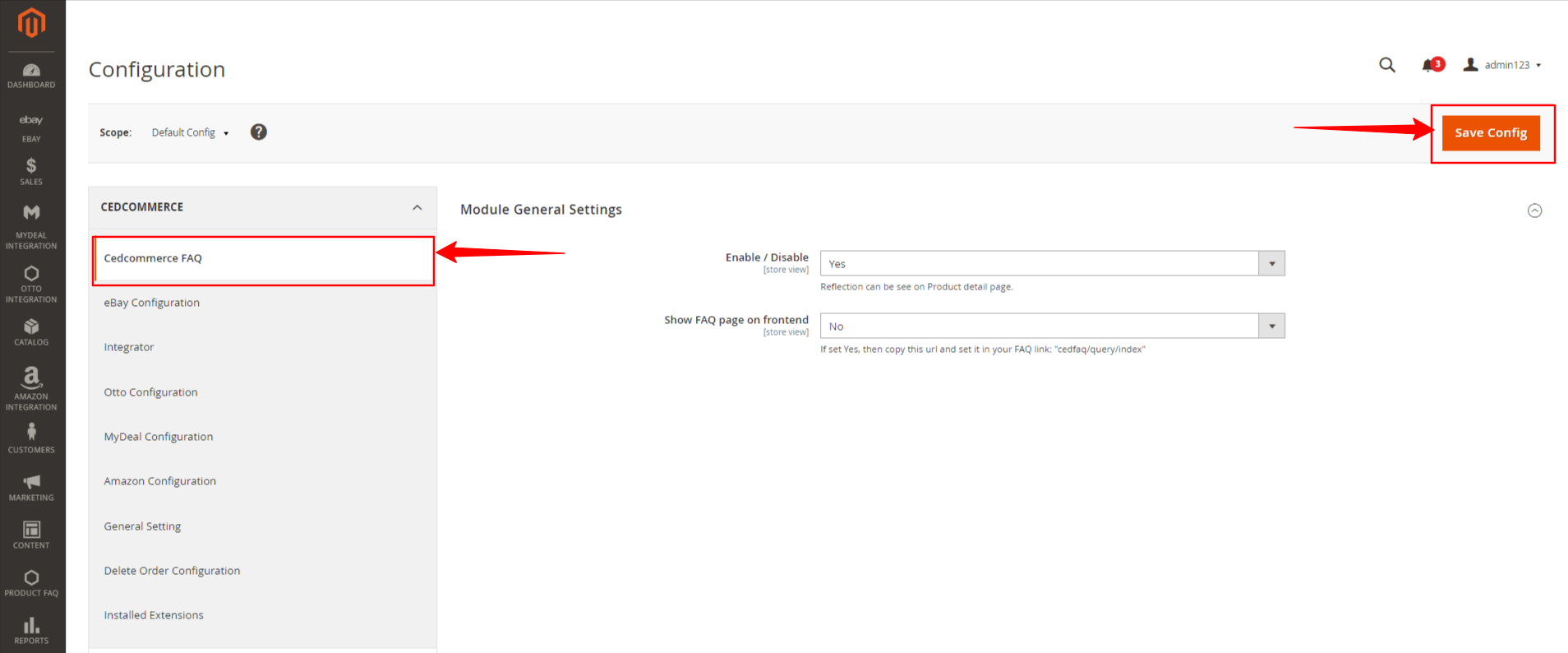Screen dimensions: 1568x653
Task: Open the Enable / Disable dropdown
Action: [x=1052, y=263]
